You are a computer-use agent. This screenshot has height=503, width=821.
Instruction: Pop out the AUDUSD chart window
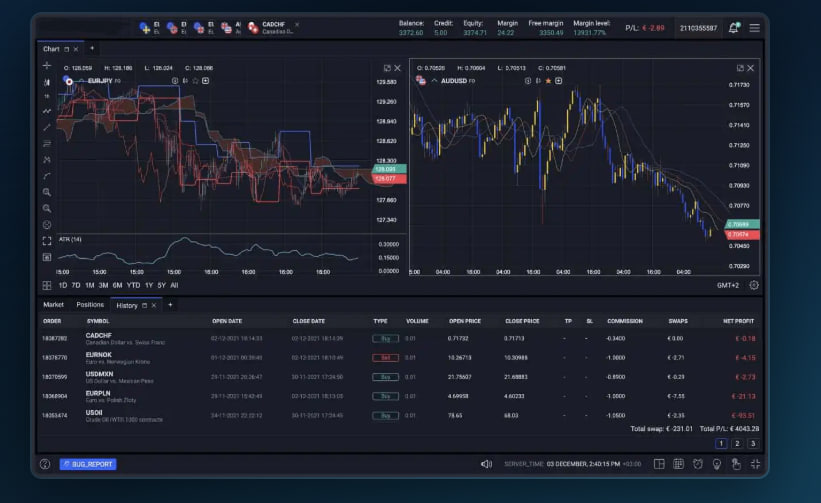pyautogui.click(x=740, y=68)
